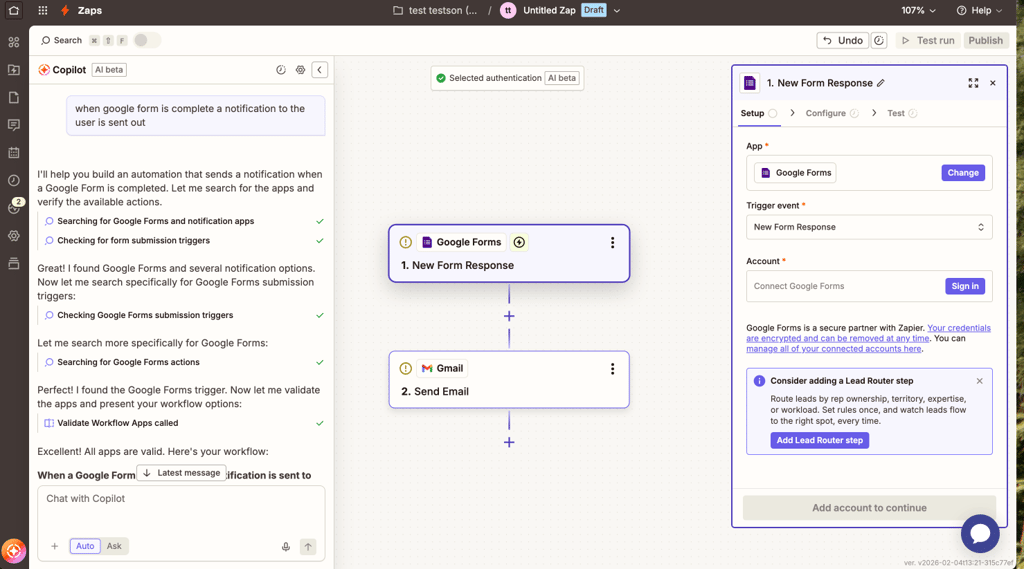Sign in to Google Forms account

click(965, 286)
